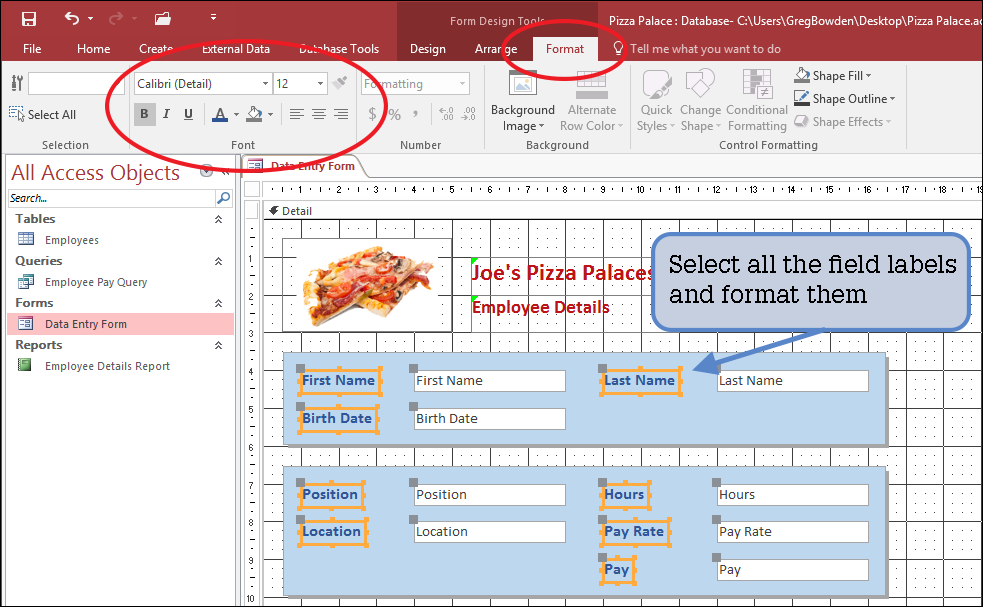This screenshot has width=983, height=607.
Task: Select the pizza image on the form
Action: pos(367,285)
